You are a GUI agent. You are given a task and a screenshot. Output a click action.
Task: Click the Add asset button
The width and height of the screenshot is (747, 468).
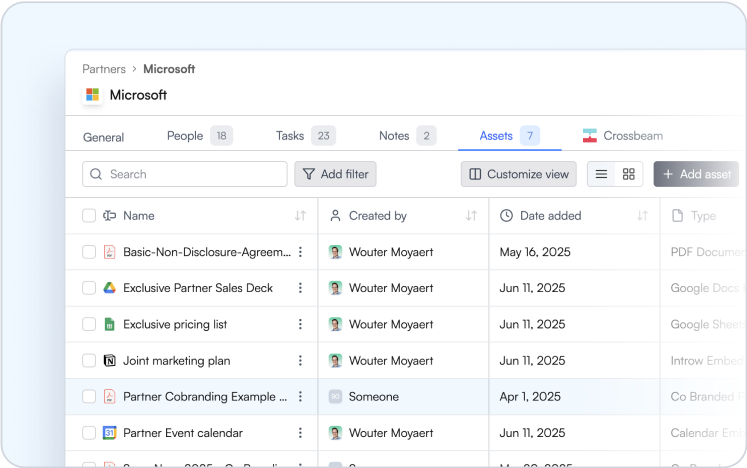[x=697, y=174]
